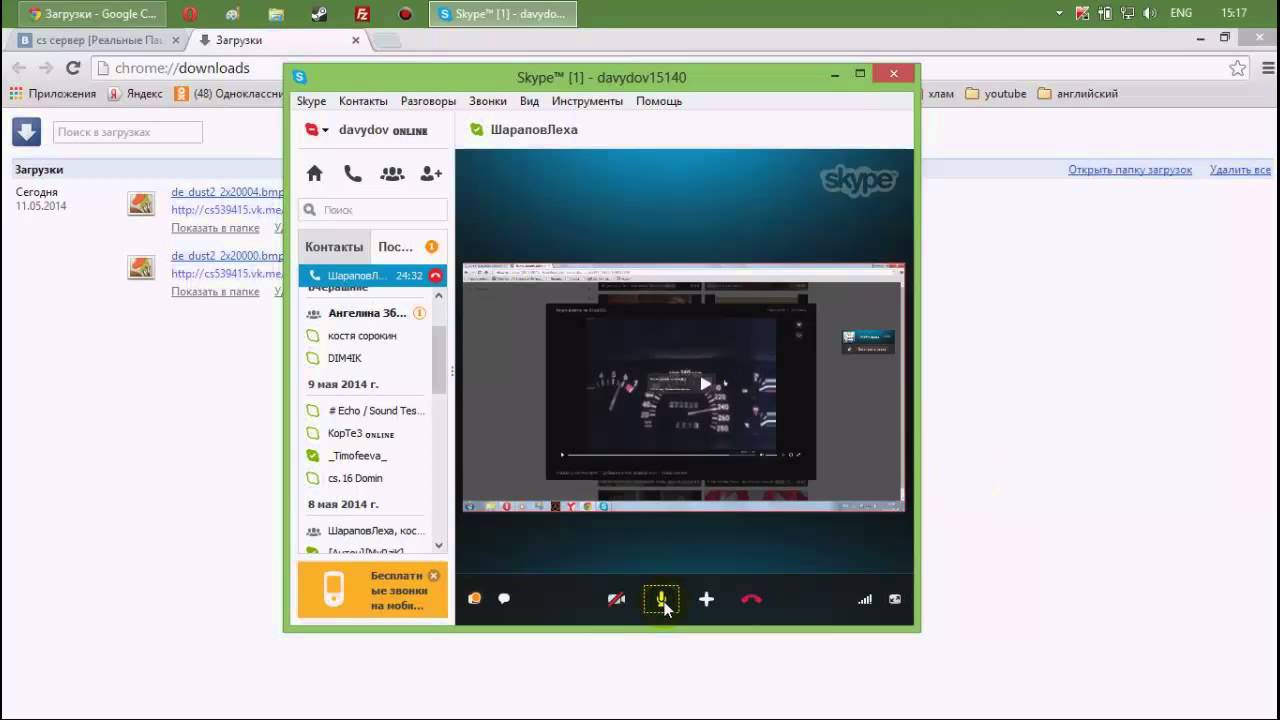End call from red hang-up icon in sidebar
This screenshot has width=1280, height=720.
[x=435, y=276]
